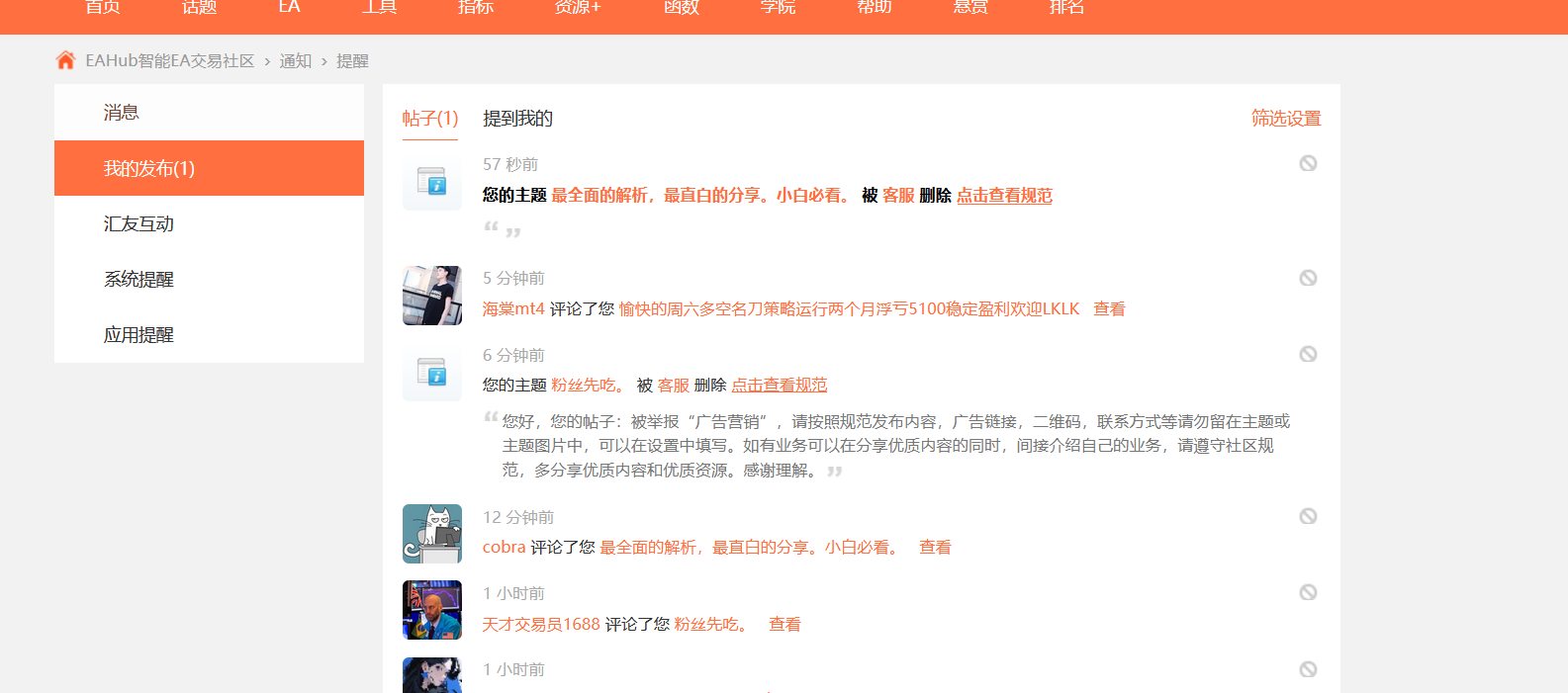Click system notice icon for 57 秒前 post

click(x=432, y=181)
